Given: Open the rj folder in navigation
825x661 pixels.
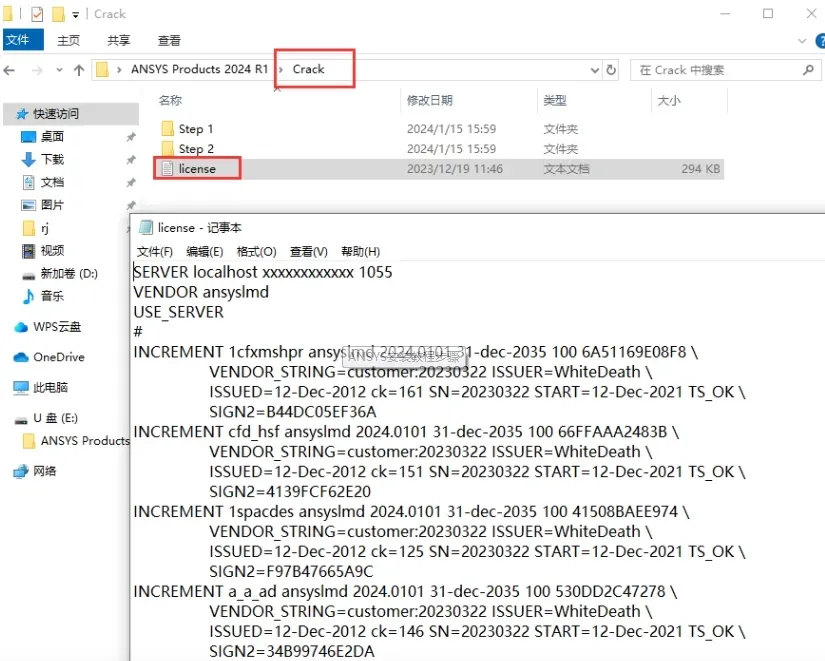Looking at the screenshot, I should click(44, 228).
